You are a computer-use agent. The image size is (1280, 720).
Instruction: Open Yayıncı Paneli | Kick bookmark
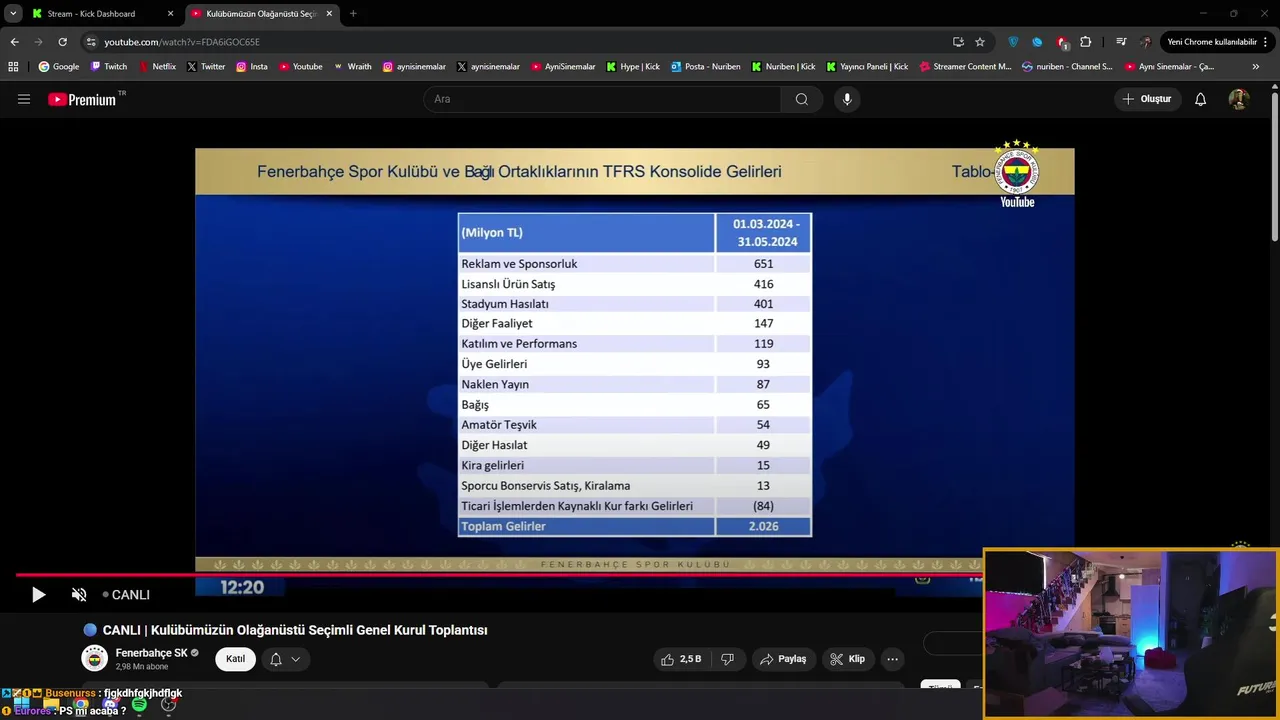[x=867, y=67]
